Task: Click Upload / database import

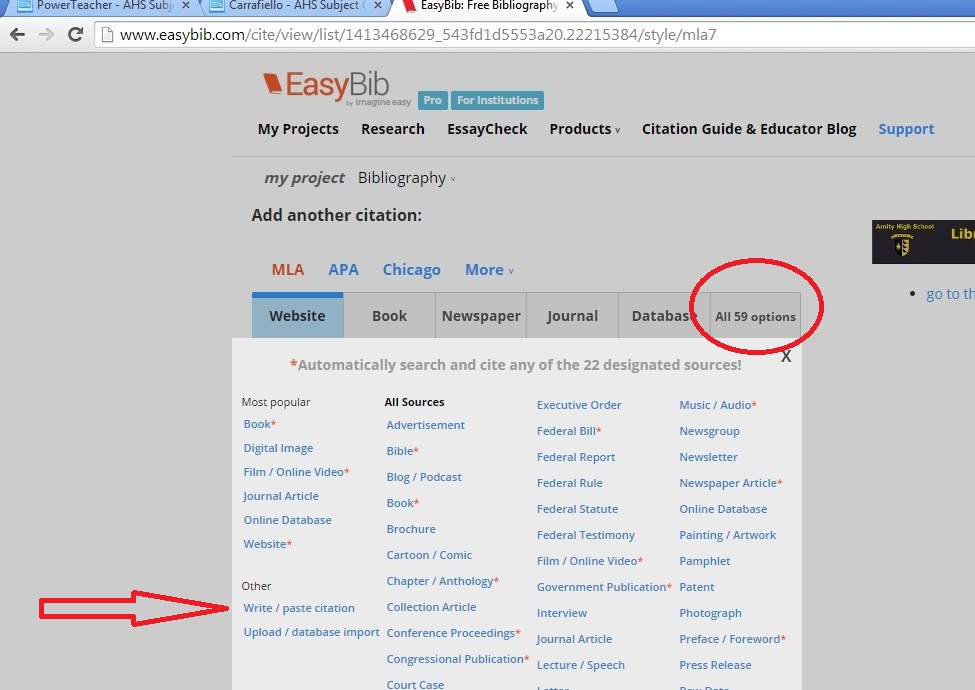Action: click(312, 632)
